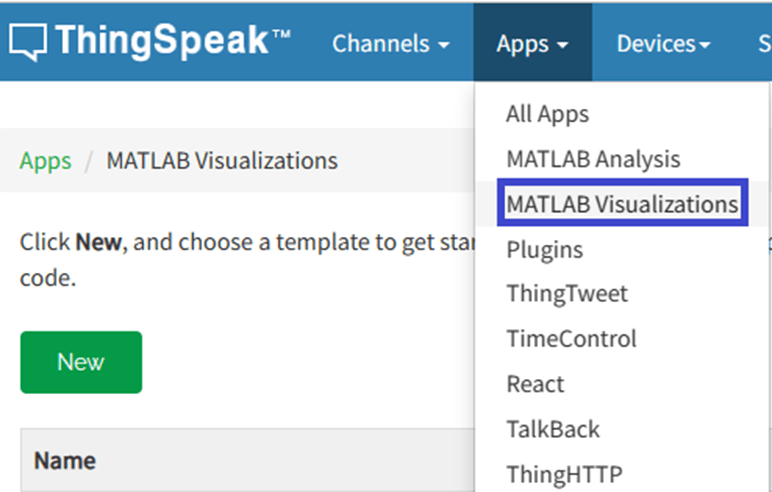Click the Name column header

65,461
